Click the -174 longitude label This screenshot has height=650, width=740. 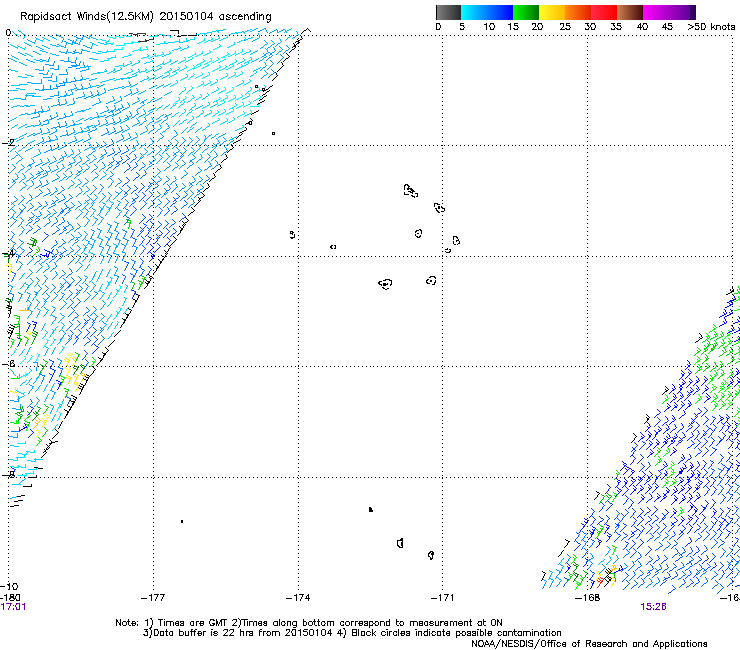coord(298,598)
